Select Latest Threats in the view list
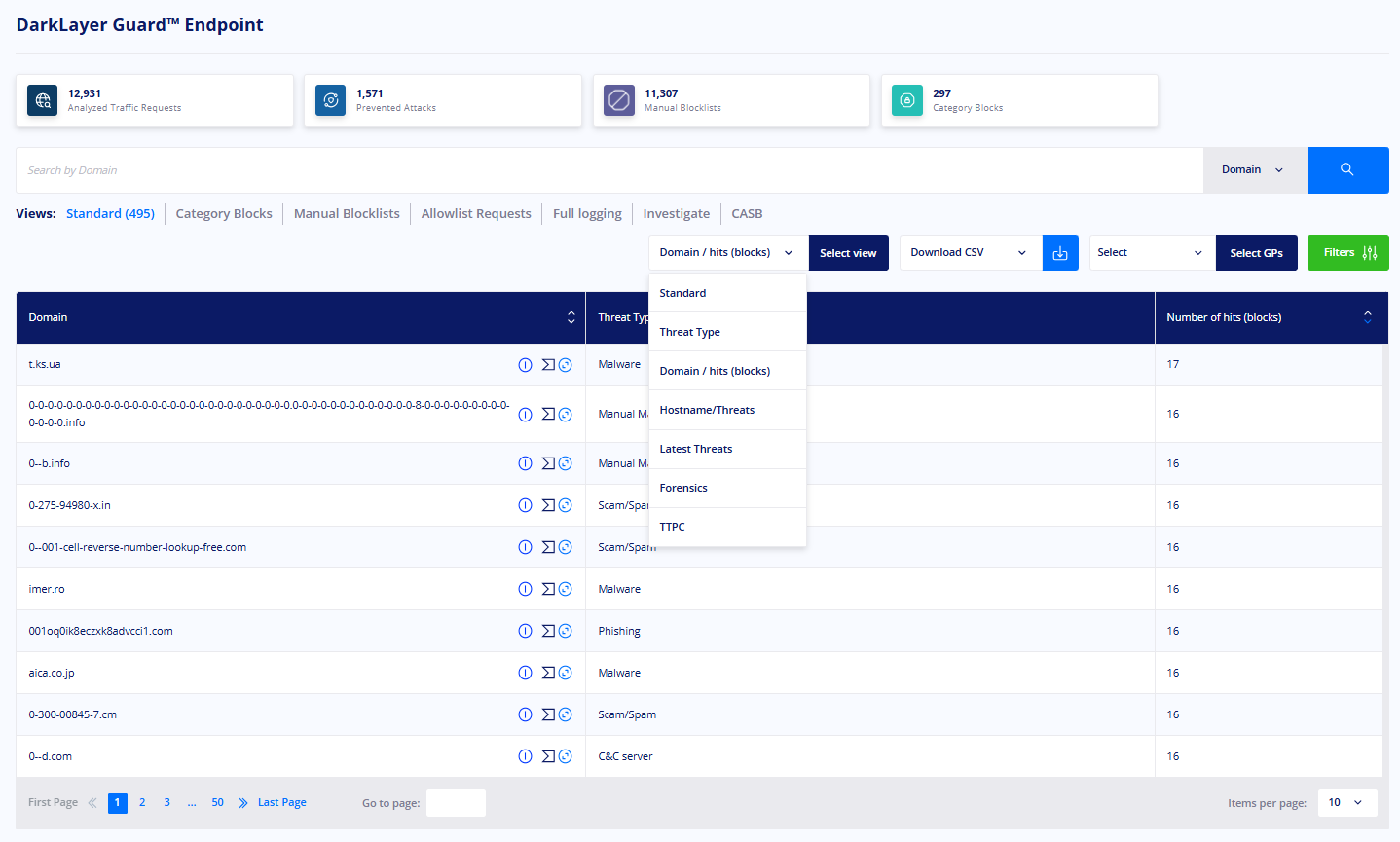 (727, 449)
